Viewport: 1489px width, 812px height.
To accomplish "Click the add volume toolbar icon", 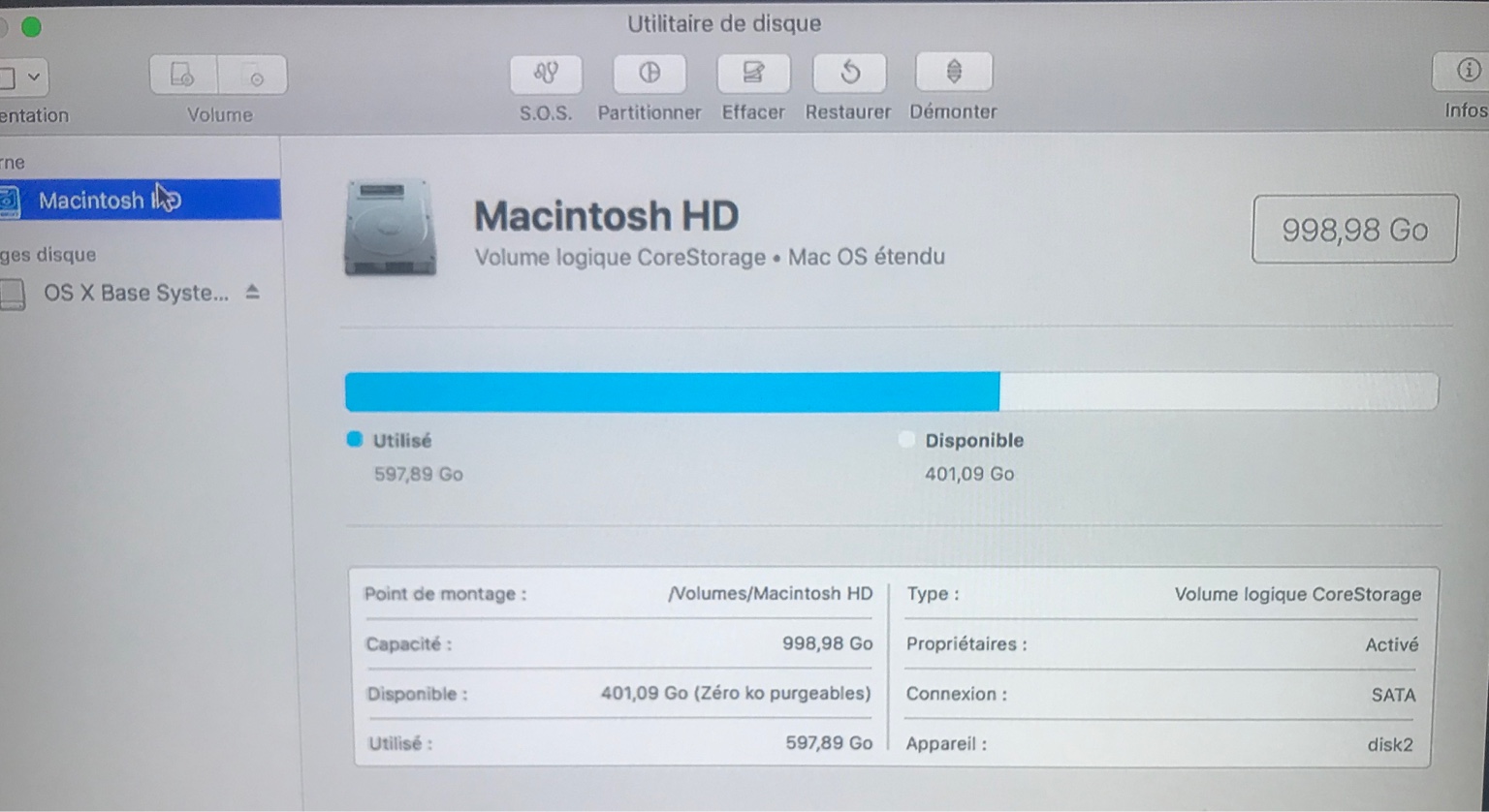I will 183,76.
